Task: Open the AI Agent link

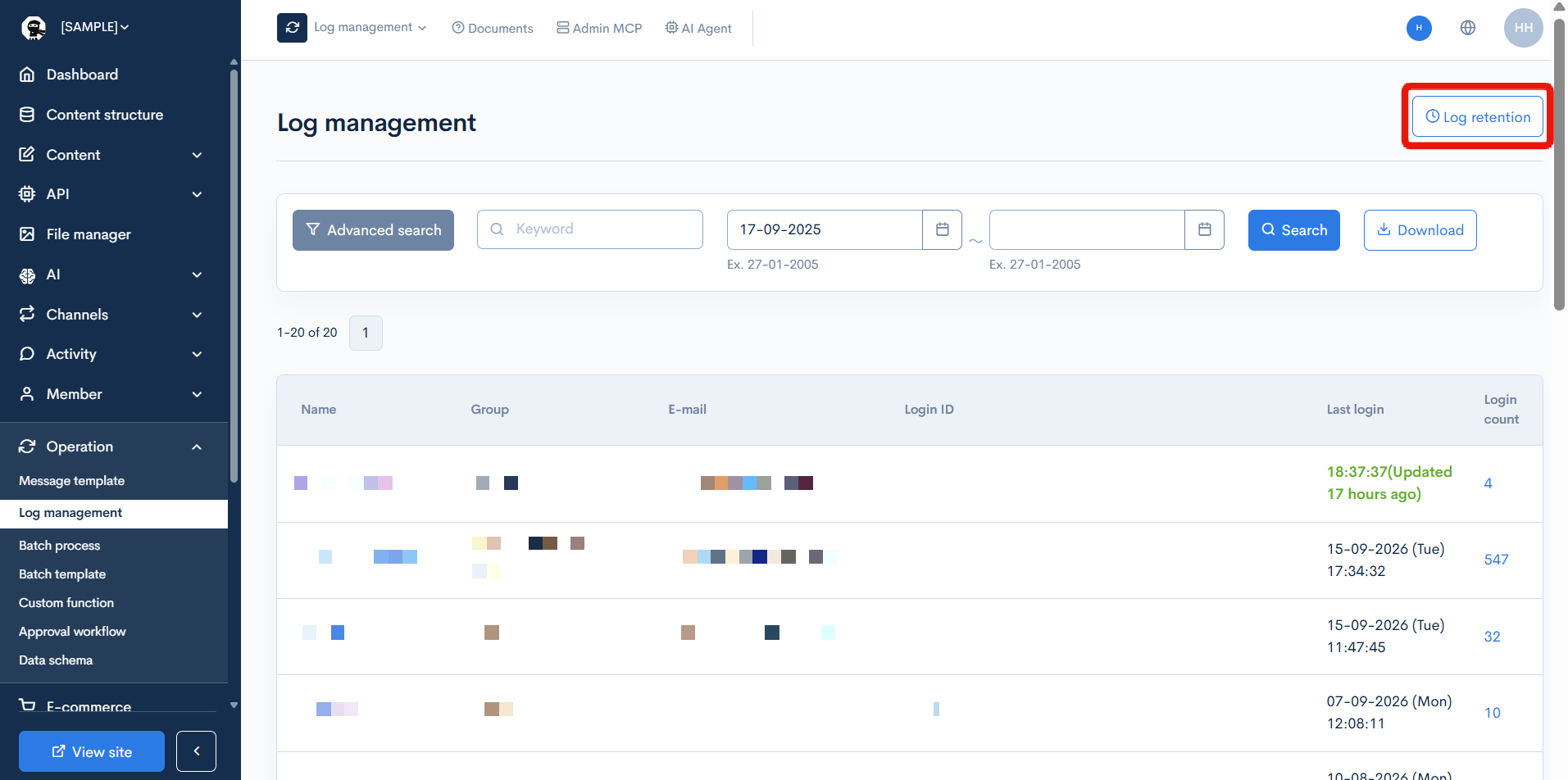Action: point(698,28)
